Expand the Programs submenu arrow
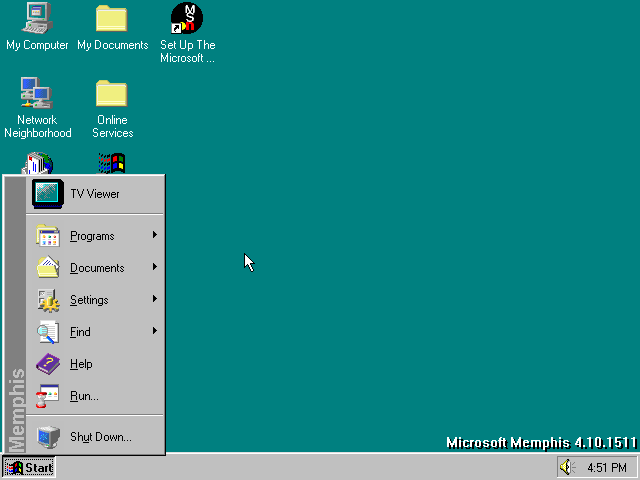This screenshot has width=640, height=480. pyautogui.click(x=155, y=235)
